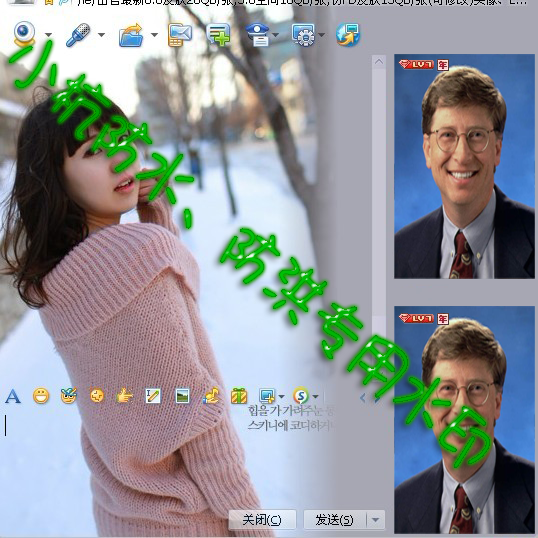Send a window shake with hand icon
Image resolution: width=538 pixels, height=538 pixels.
(124, 396)
